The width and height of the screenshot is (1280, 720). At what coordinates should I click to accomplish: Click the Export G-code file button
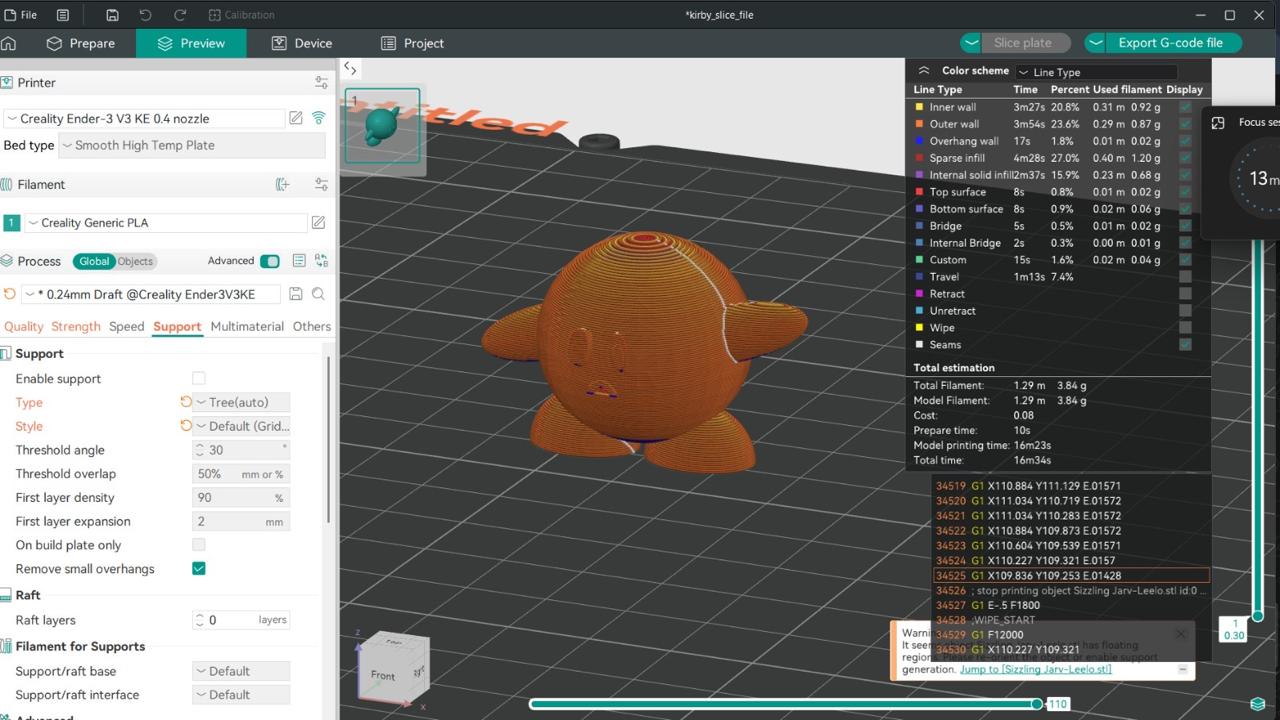(x=1170, y=43)
